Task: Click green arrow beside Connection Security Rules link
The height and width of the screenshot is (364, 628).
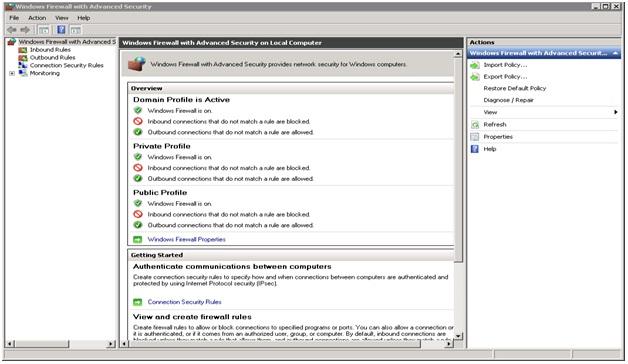Action: [137, 302]
